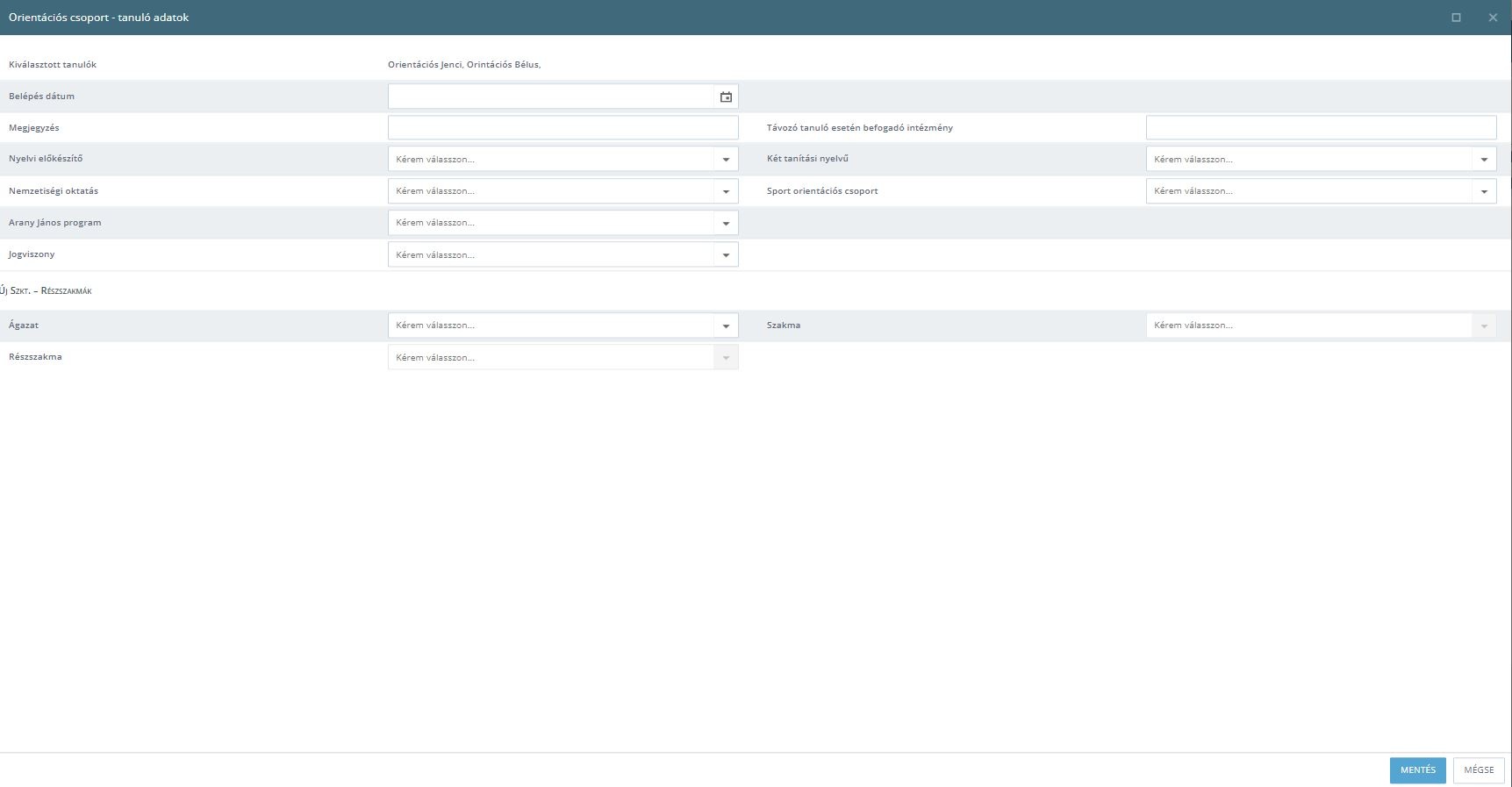This screenshot has height=787, width=1512.
Task: Open the Részszakma dropdown
Action: coord(563,357)
